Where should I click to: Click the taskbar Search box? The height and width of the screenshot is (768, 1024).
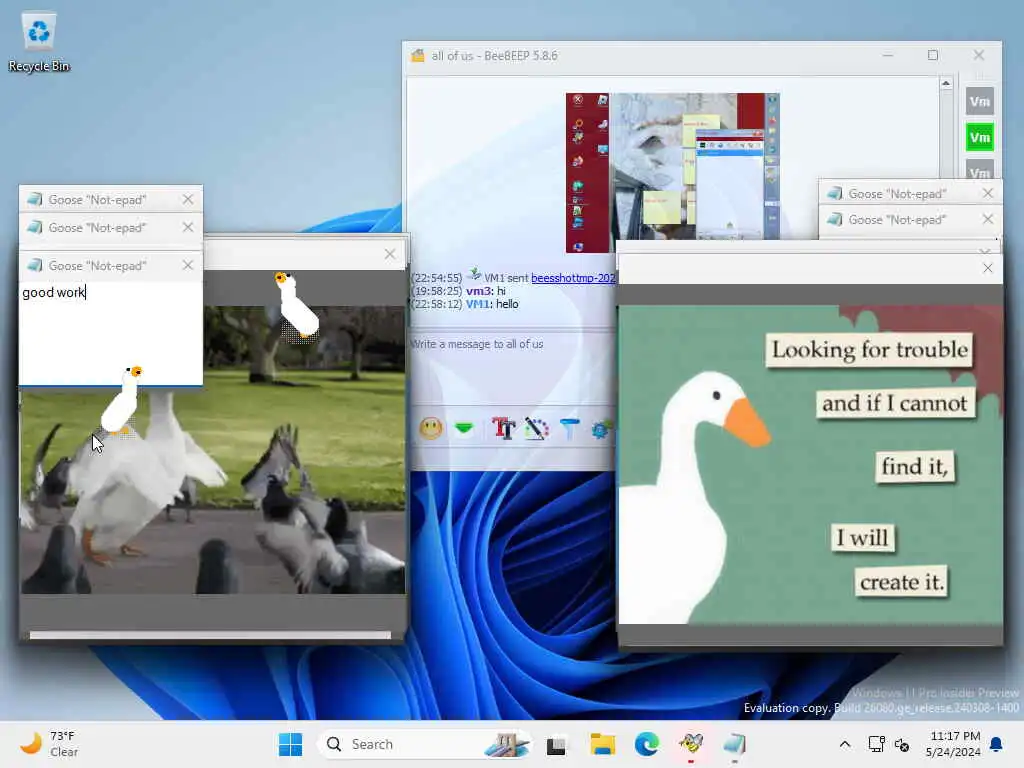tap(424, 744)
